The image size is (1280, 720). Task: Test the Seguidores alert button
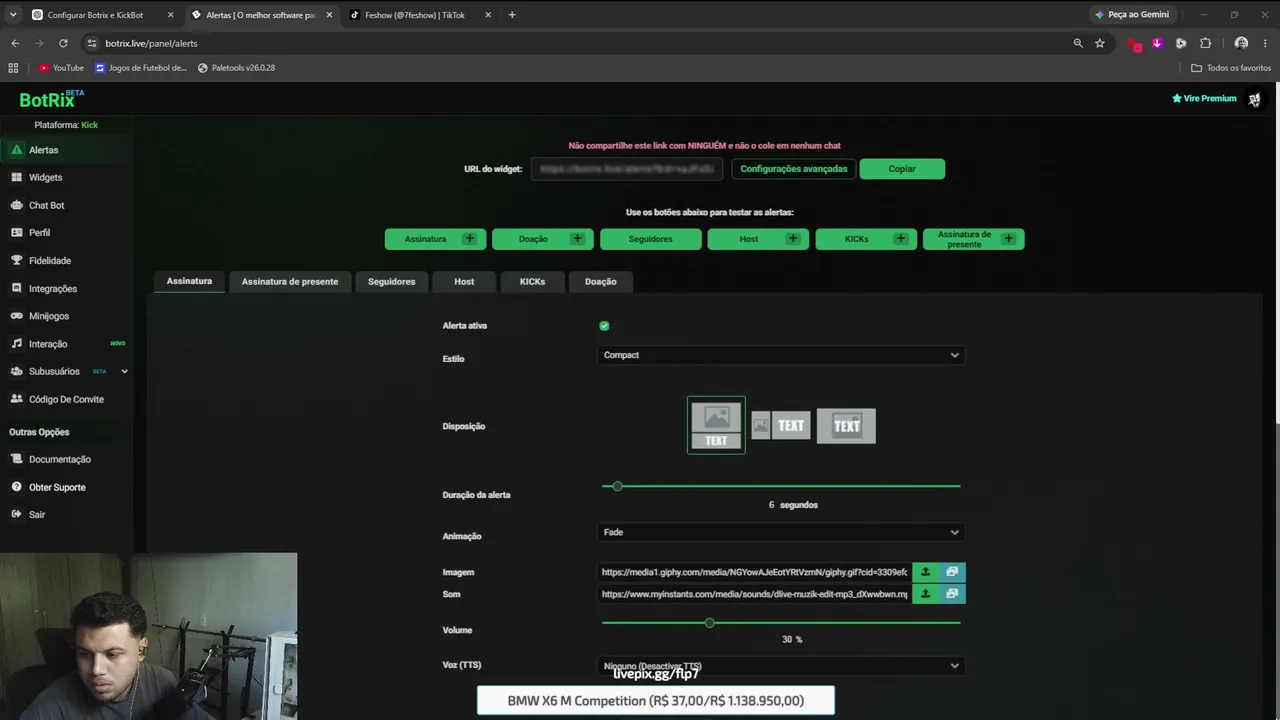pyautogui.click(x=651, y=239)
